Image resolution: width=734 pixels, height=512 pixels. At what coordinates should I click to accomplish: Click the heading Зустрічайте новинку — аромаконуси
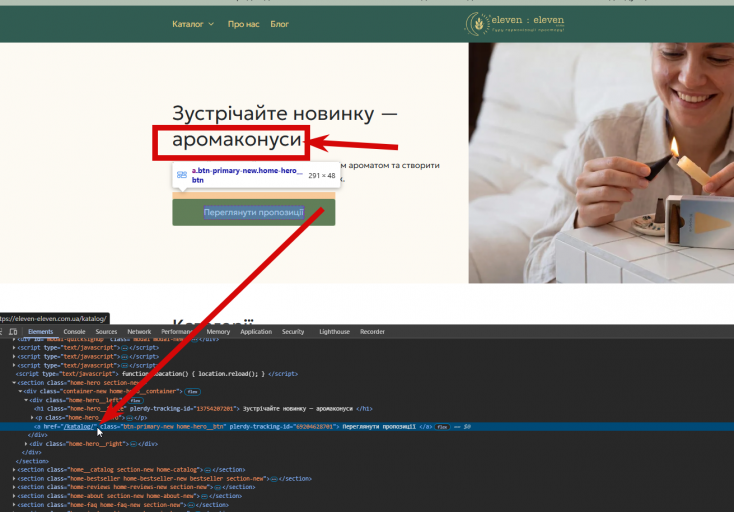pos(285,126)
